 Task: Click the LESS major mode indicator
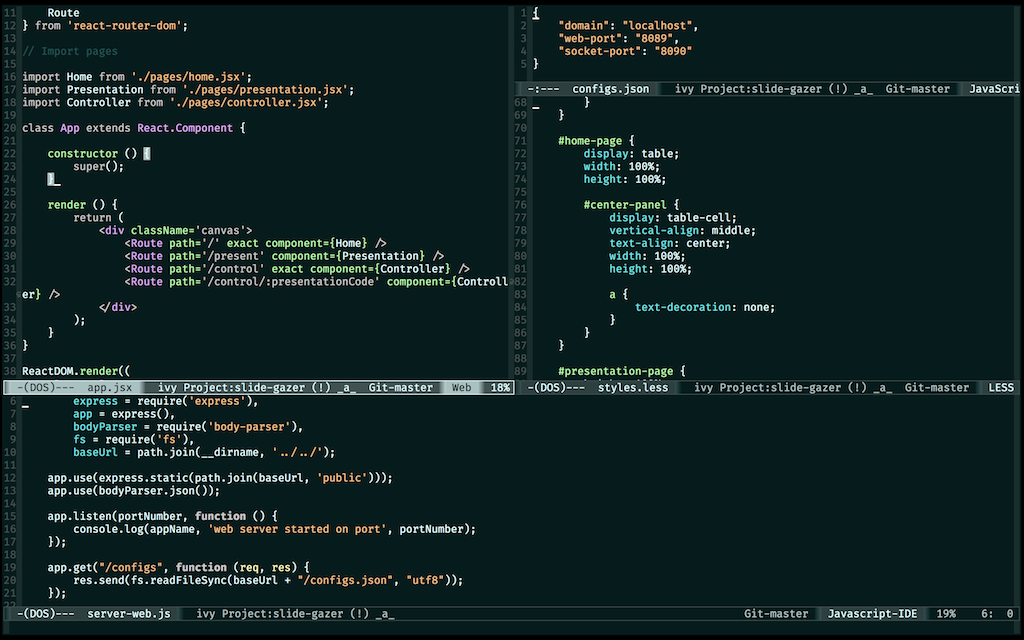pos(1000,387)
